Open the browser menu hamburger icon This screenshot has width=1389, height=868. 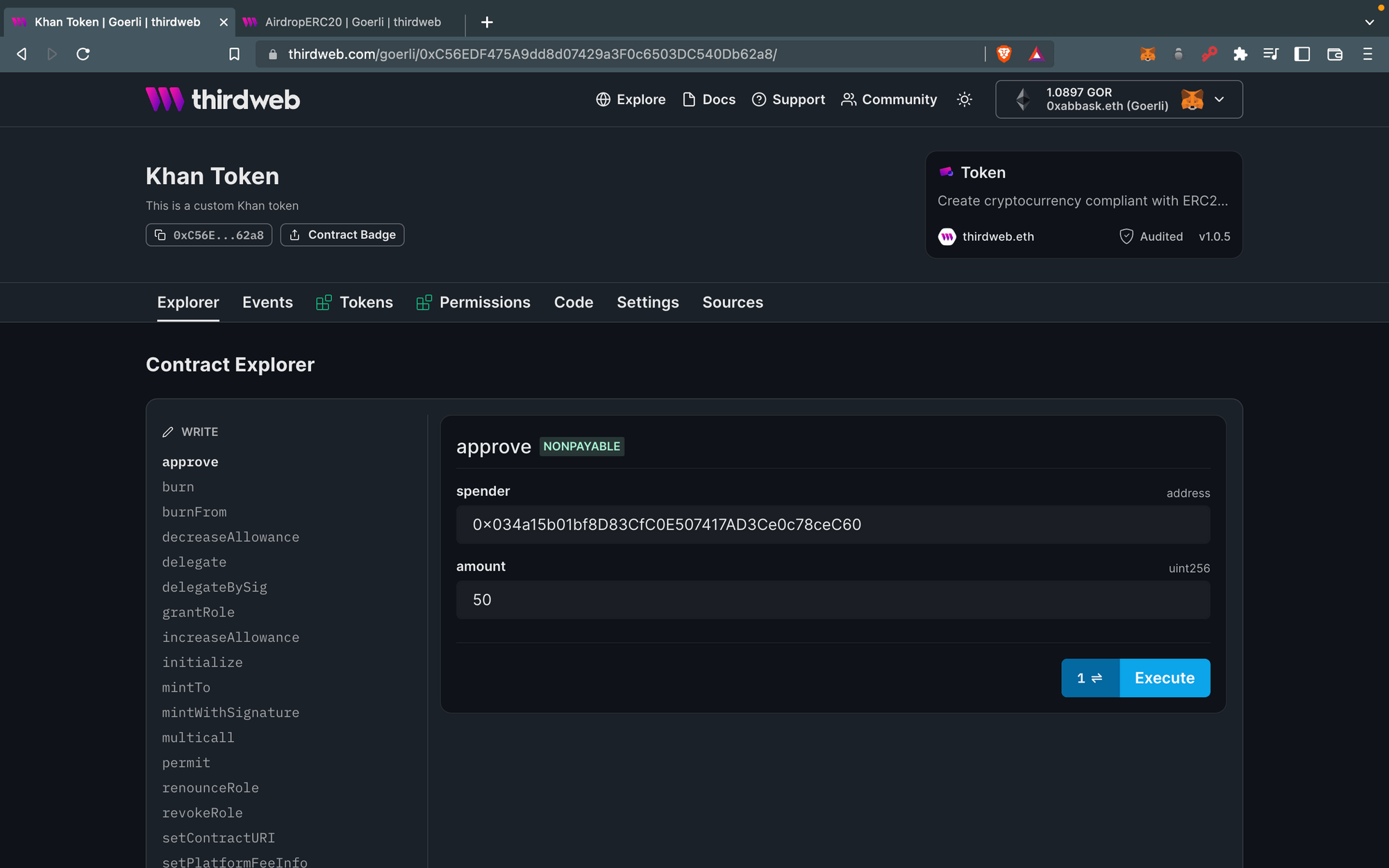click(1366, 53)
